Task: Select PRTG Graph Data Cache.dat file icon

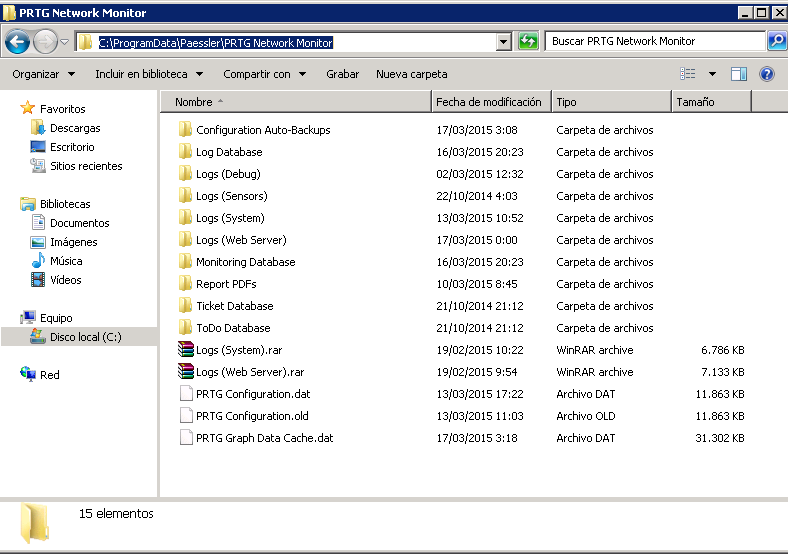Action: (x=186, y=438)
